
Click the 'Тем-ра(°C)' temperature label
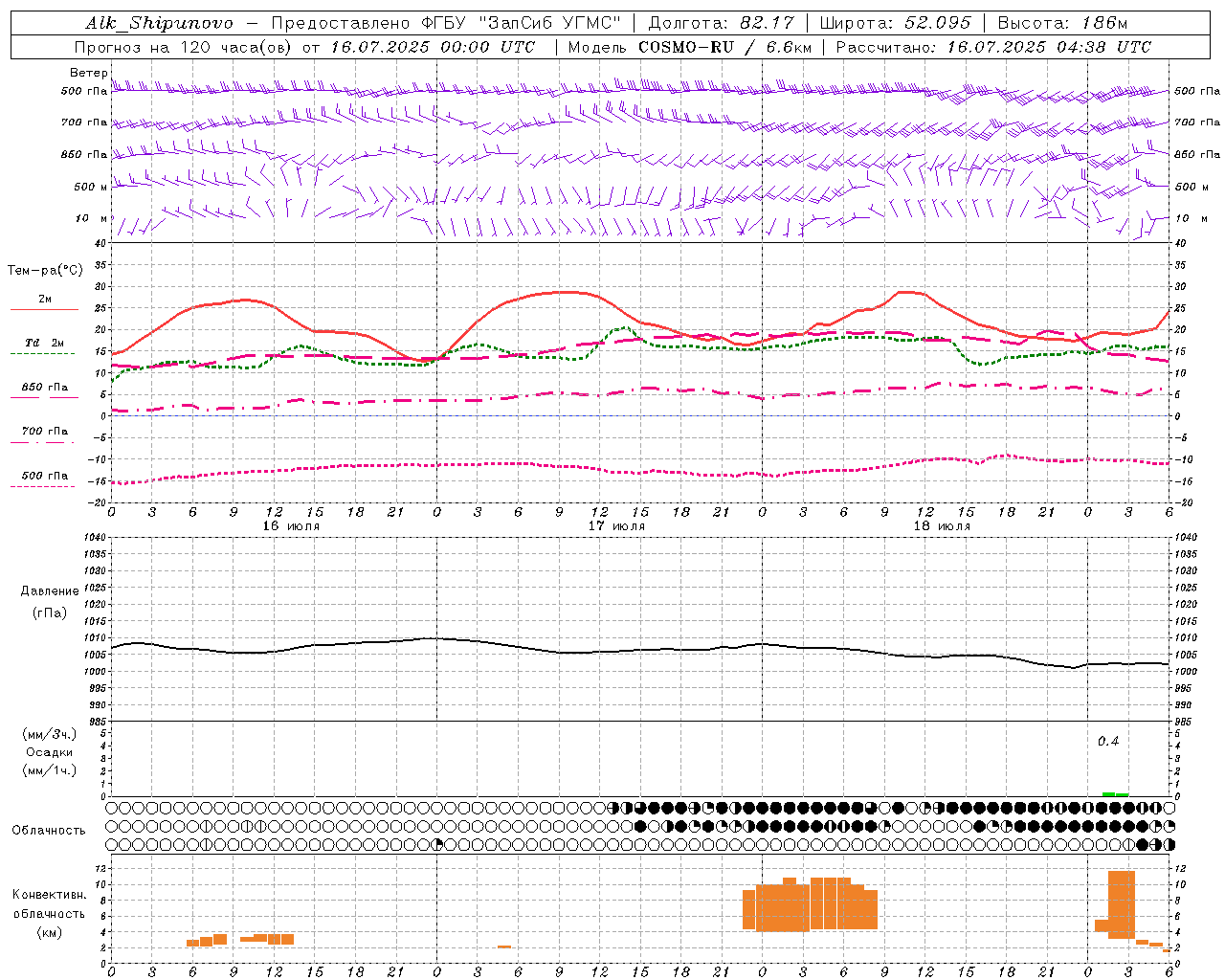pyautogui.click(x=45, y=271)
